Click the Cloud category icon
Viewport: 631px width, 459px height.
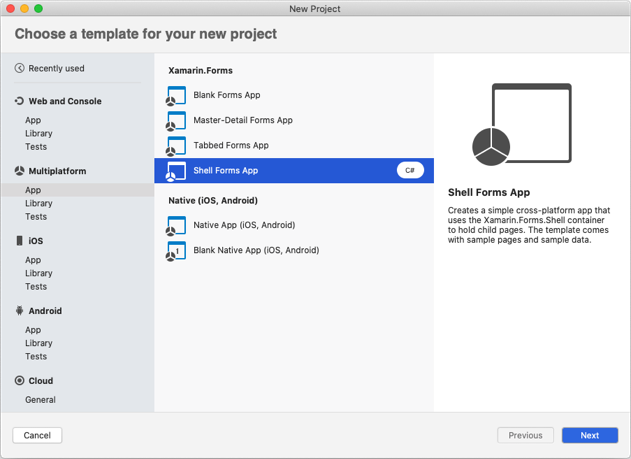point(19,381)
